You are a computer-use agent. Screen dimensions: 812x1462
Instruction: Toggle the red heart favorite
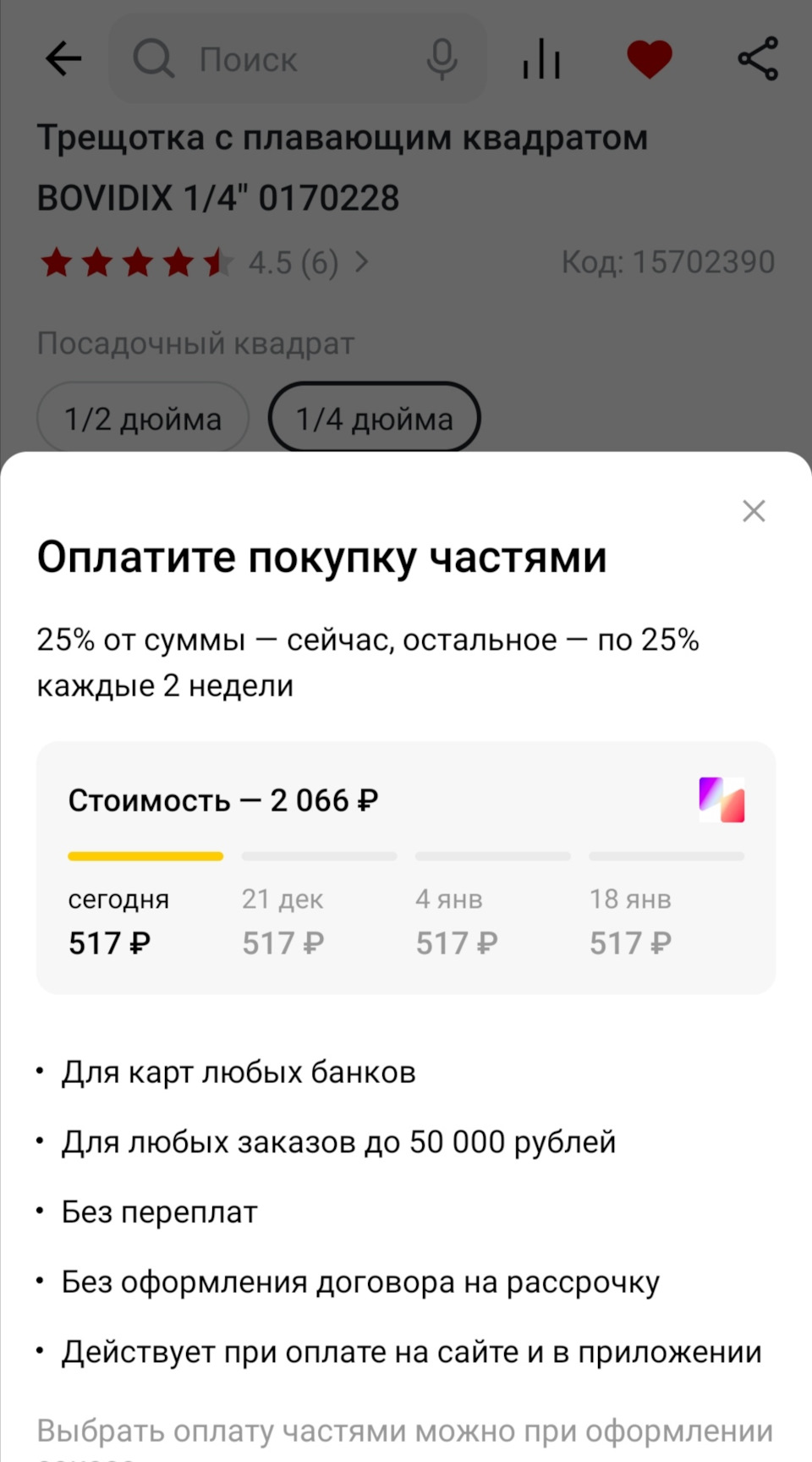click(x=649, y=59)
